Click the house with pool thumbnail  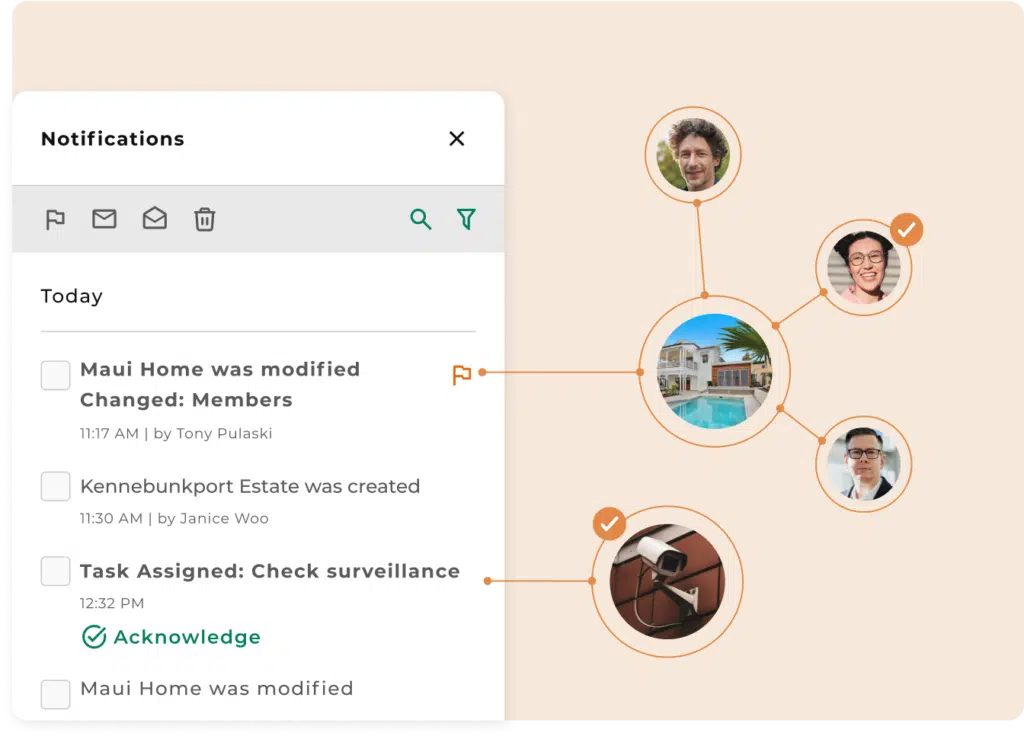[714, 371]
